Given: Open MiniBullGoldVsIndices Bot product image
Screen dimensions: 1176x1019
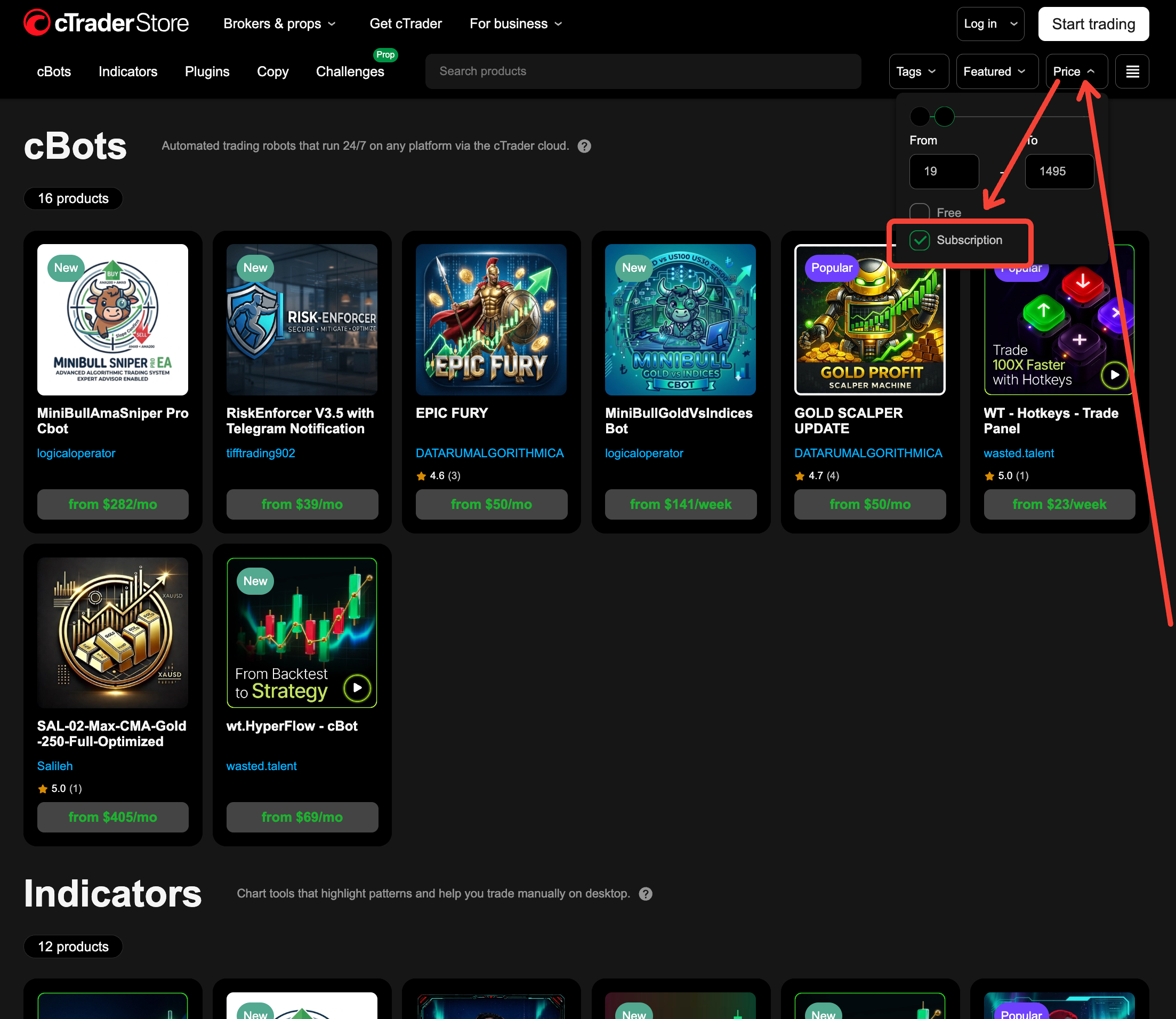Looking at the screenshot, I should pos(681,320).
